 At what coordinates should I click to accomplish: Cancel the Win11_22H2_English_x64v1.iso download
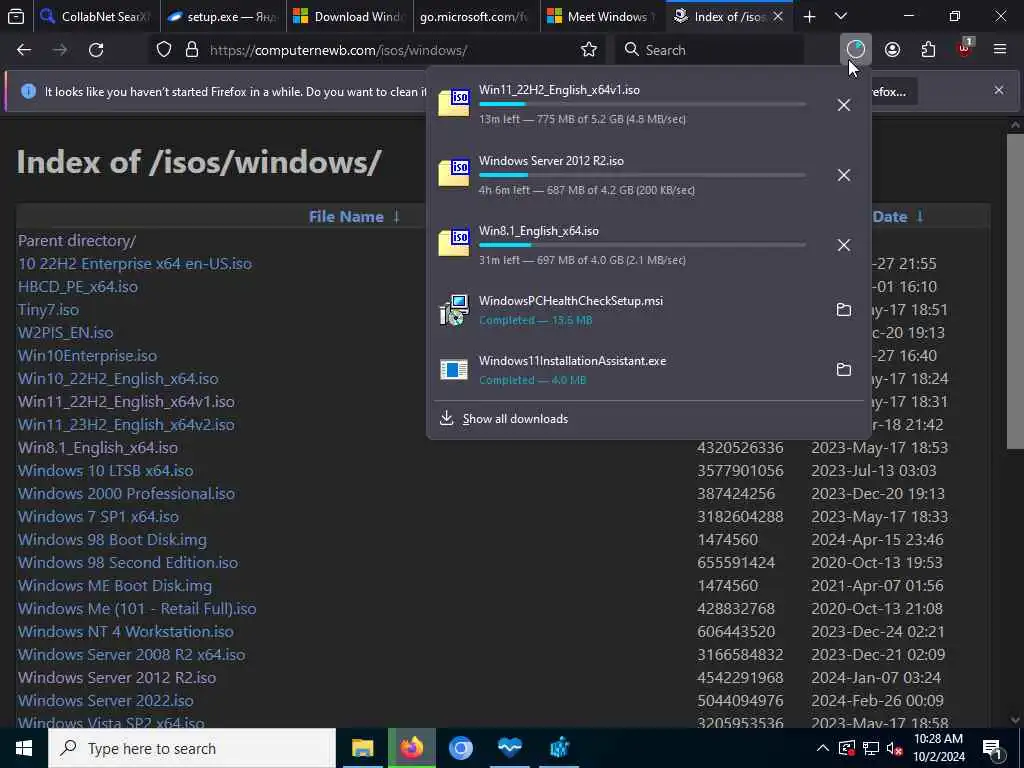(x=844, y=105)
